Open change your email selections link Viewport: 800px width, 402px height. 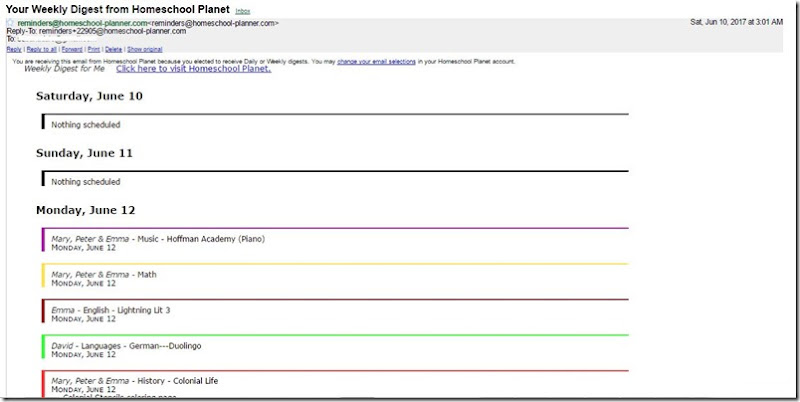point(377,62)
